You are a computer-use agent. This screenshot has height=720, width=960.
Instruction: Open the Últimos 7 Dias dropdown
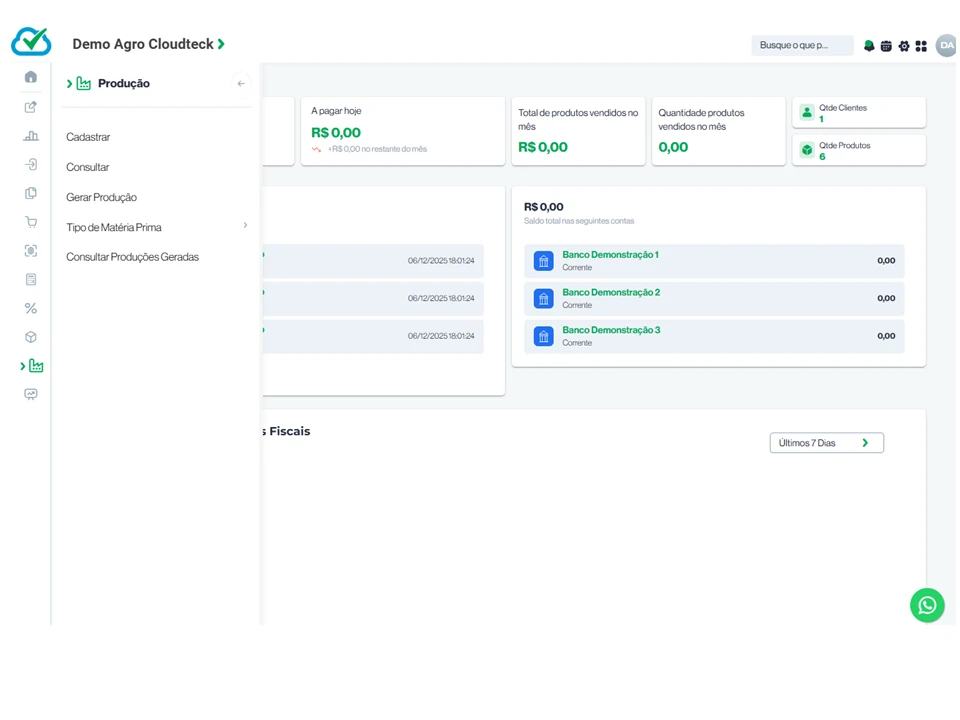click(826, 443)
